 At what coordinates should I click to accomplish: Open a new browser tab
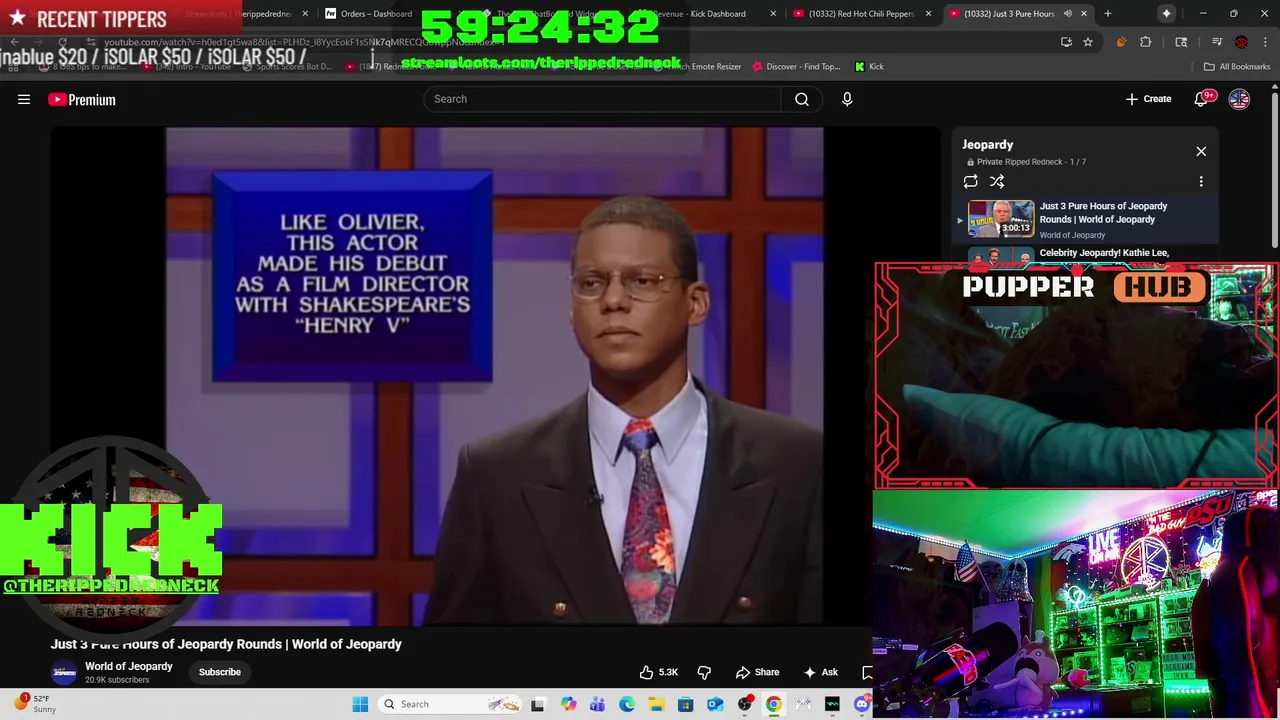click(x=1107, y=14)
